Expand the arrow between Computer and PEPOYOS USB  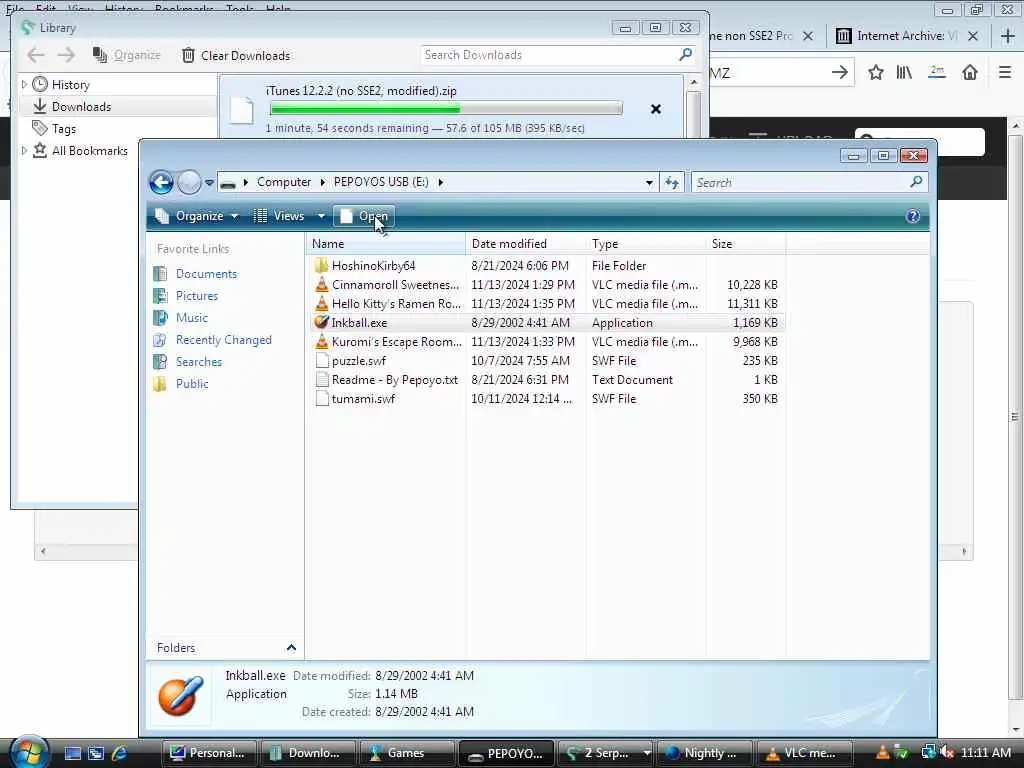coord(323,182)
